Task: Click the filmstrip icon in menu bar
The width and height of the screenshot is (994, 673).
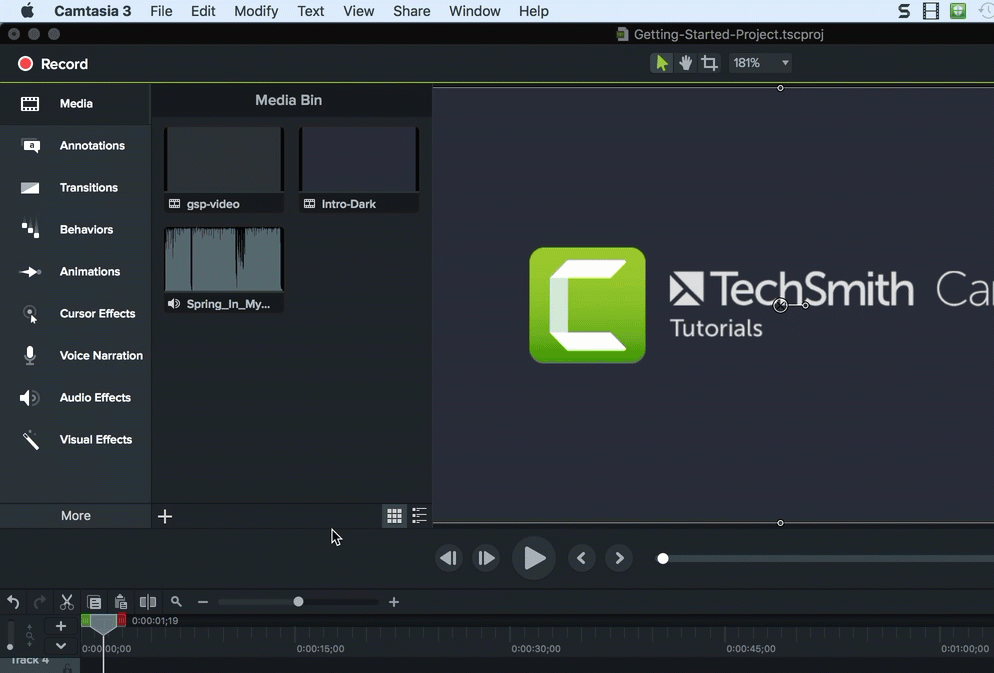Action: click(931, 11)
